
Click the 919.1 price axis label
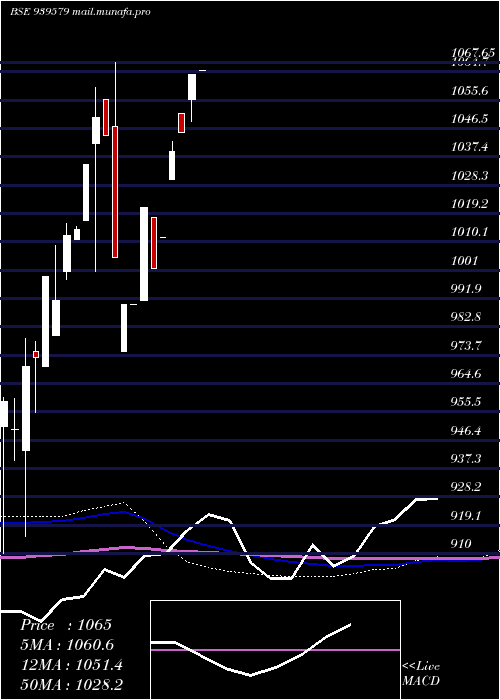pyautogui.click(x=466, y=516)
